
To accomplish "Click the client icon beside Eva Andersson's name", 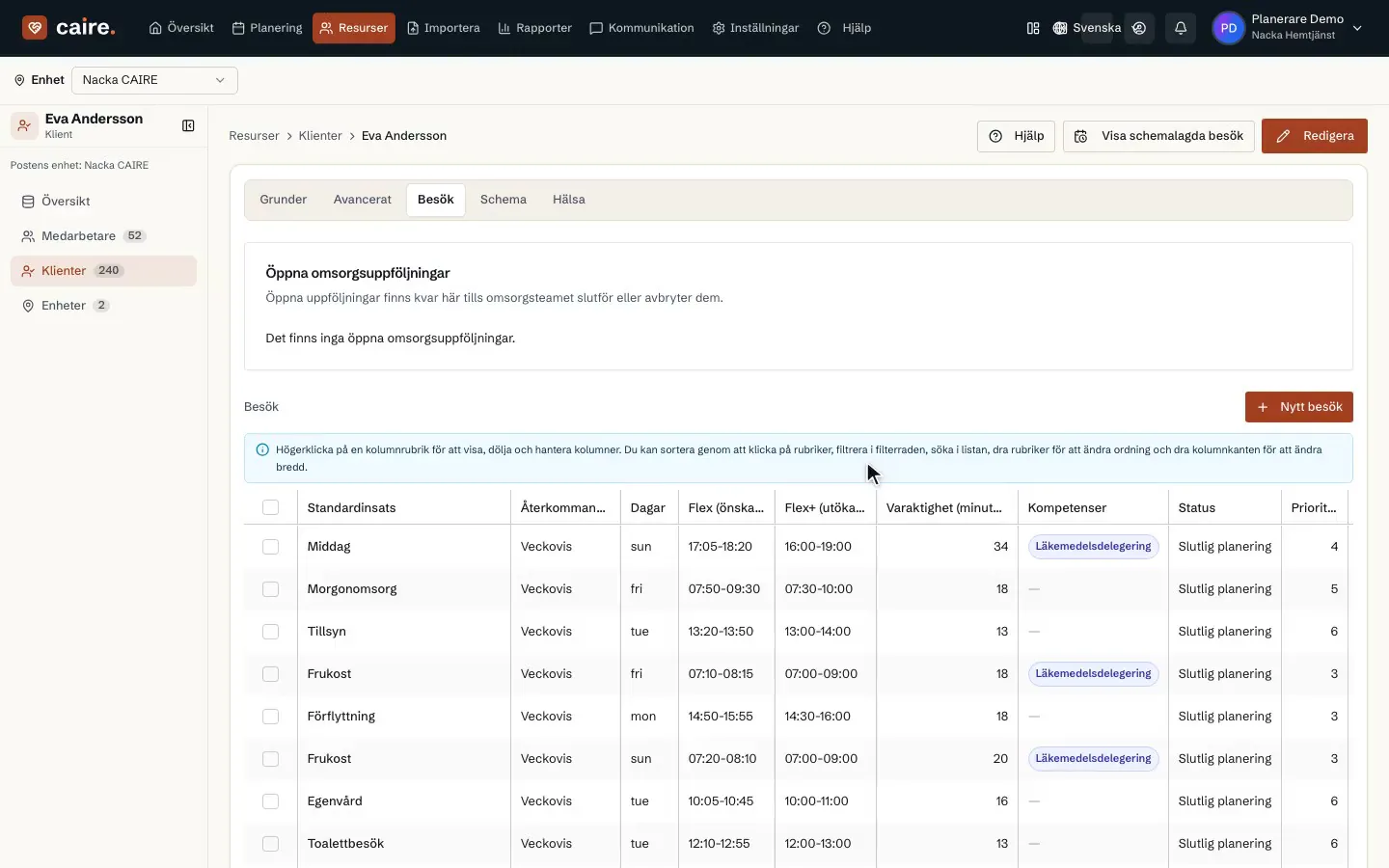I will 24,125.
